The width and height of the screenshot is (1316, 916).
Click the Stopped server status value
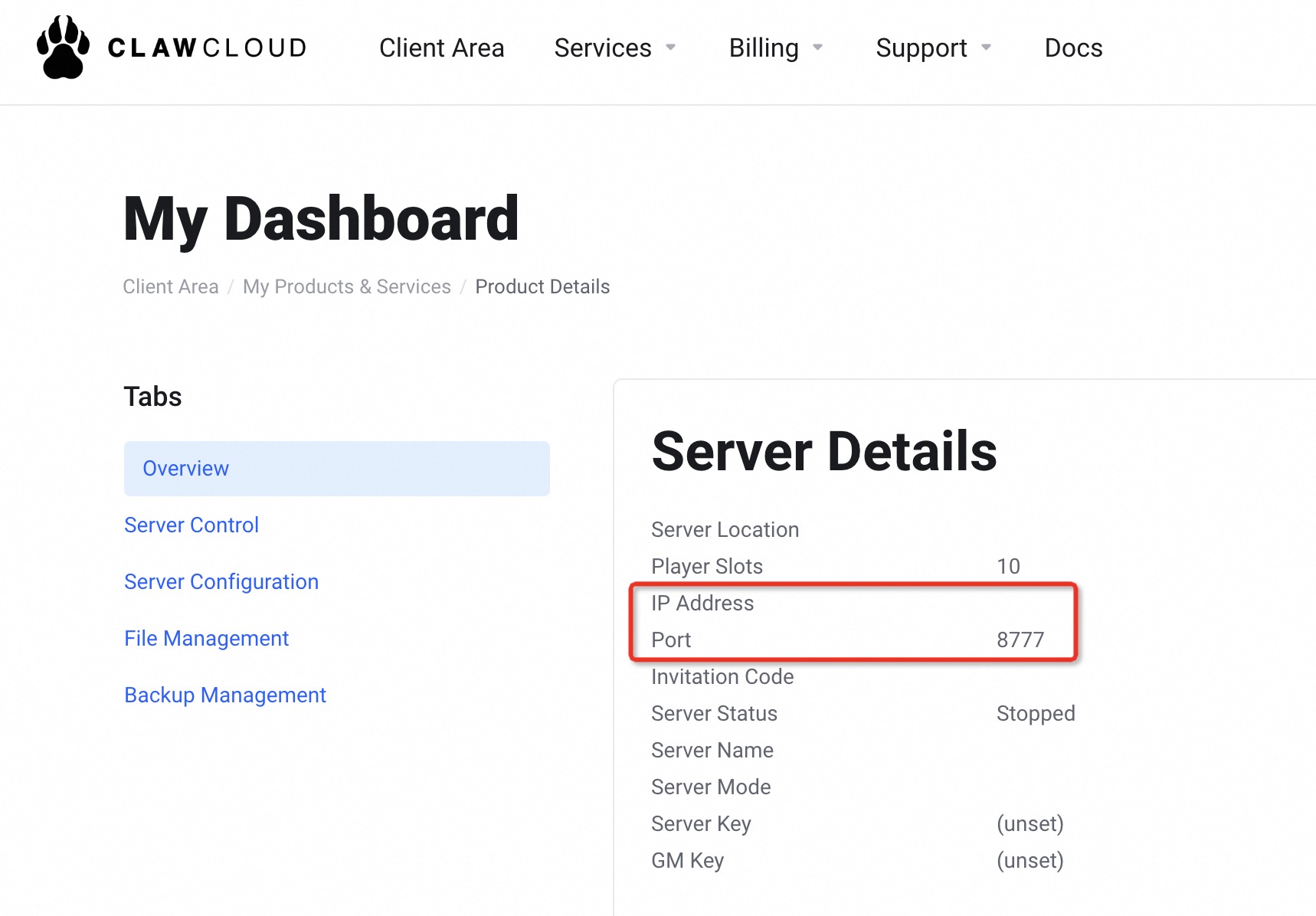point(1036,714)
